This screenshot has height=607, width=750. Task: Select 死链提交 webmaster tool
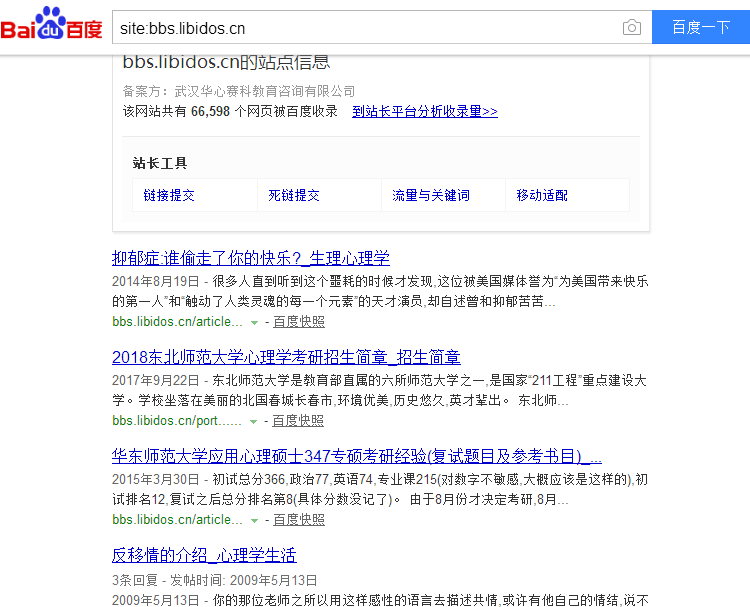294,195
